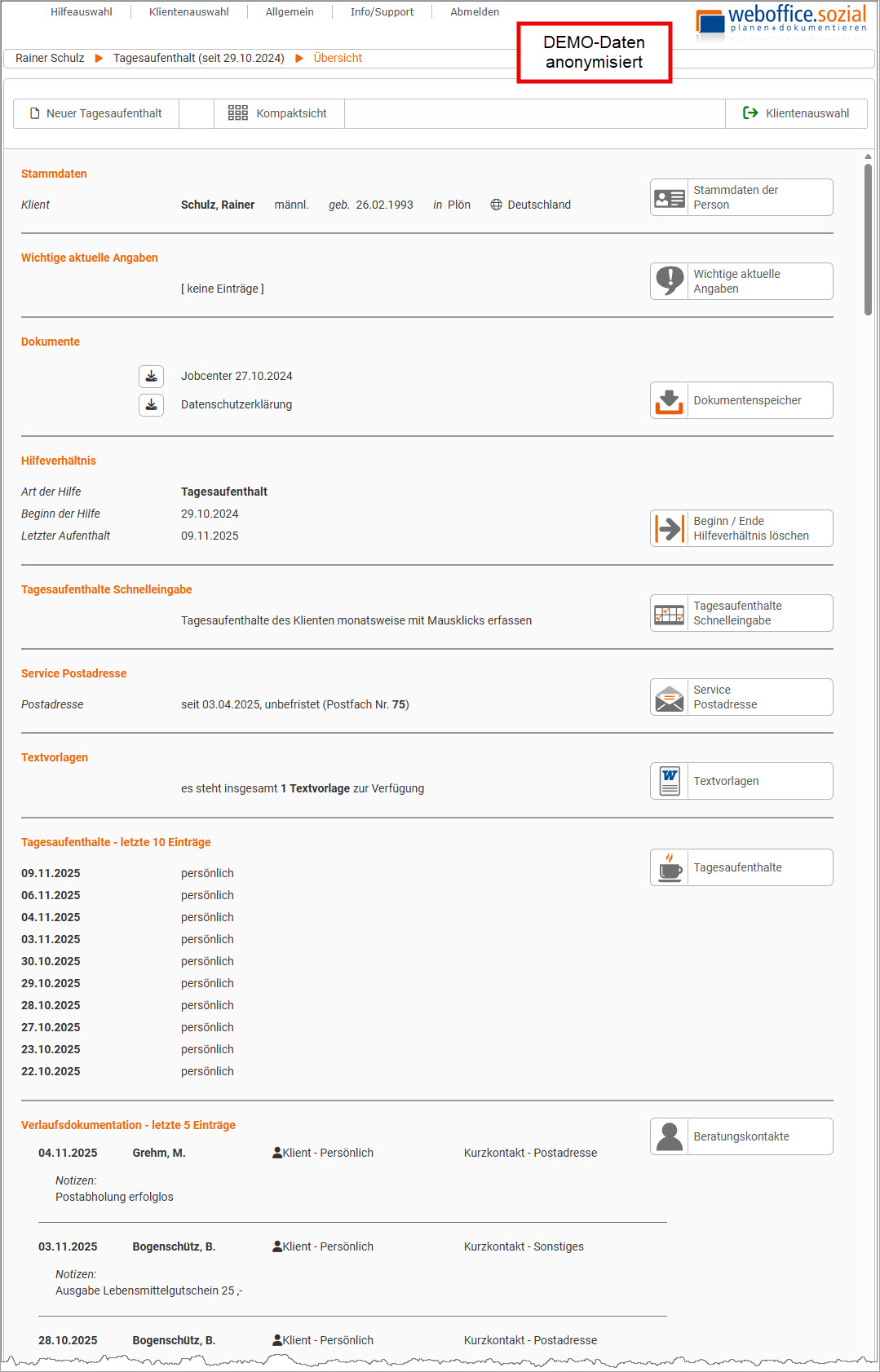Image resolution: width=880 pixels, height=1372 pixels.
Task: Download the Datenschutzerklärung document
Action: (151, 405)
